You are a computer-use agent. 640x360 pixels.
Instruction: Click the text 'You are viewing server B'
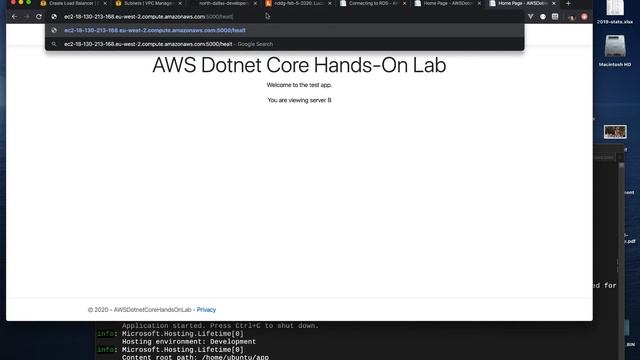click(299, 100)
